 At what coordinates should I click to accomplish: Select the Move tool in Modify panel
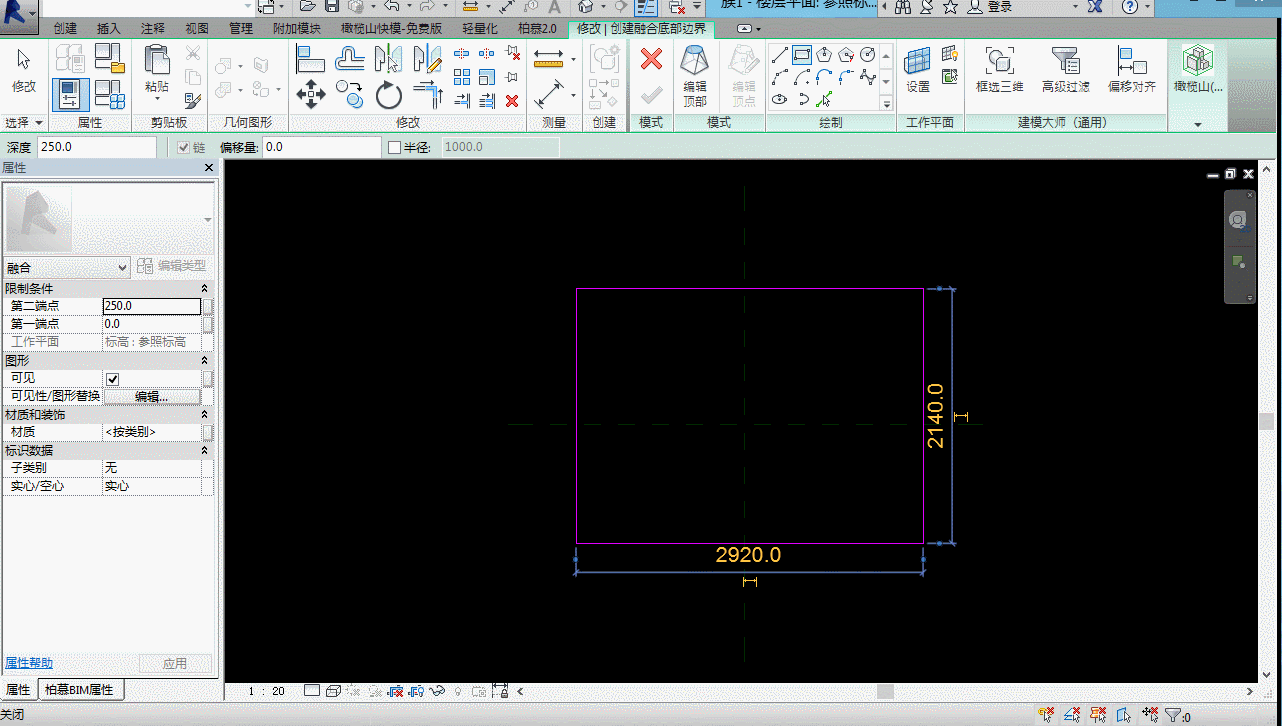pos(311,95)
